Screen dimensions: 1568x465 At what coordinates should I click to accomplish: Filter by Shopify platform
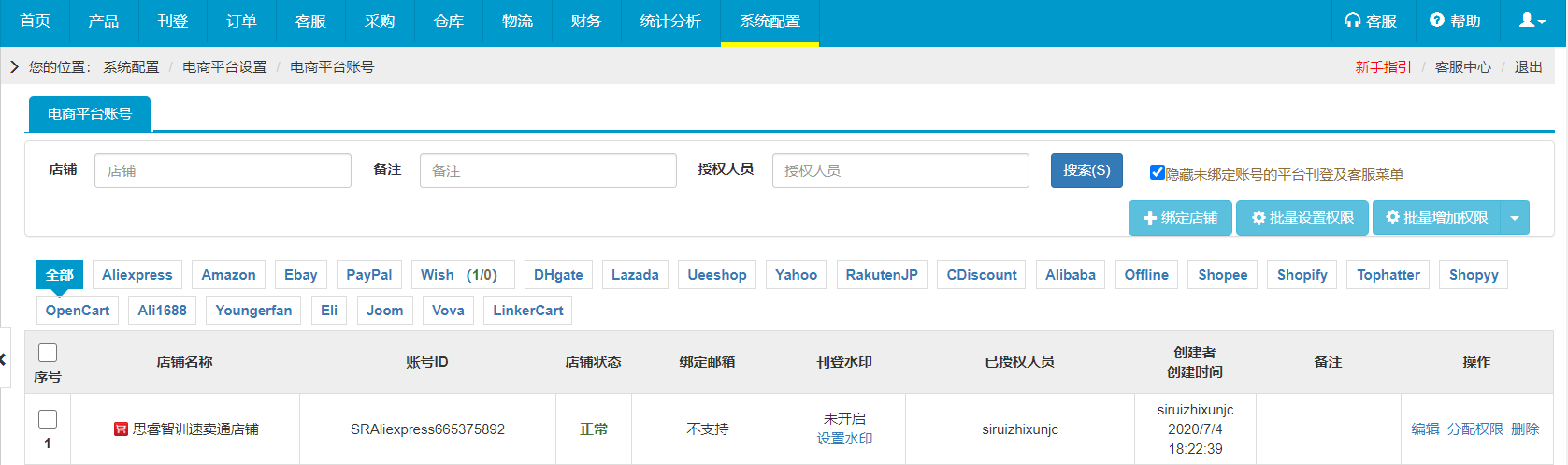click(x=1302, y=275)
